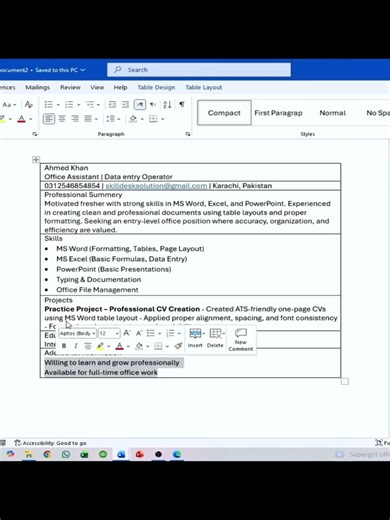Toggle Align Right in ribbon
Screen dimensions: 390x520
point(75,119)
